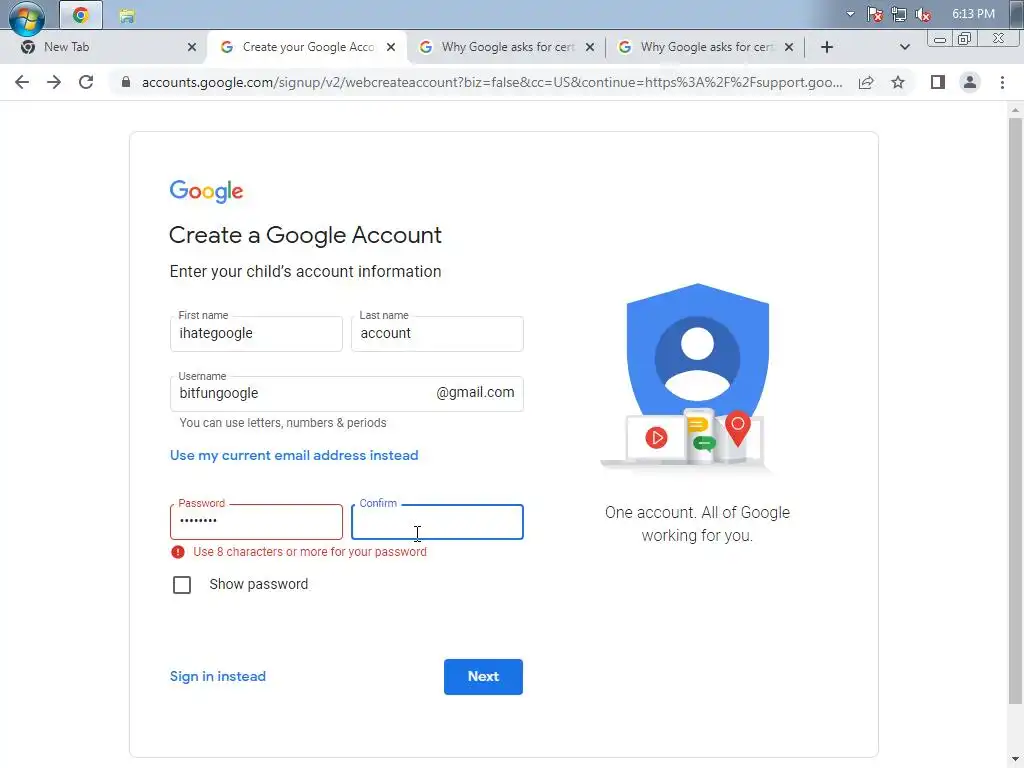
Task: Click the Confirm password field
Action: coord(437,522)
